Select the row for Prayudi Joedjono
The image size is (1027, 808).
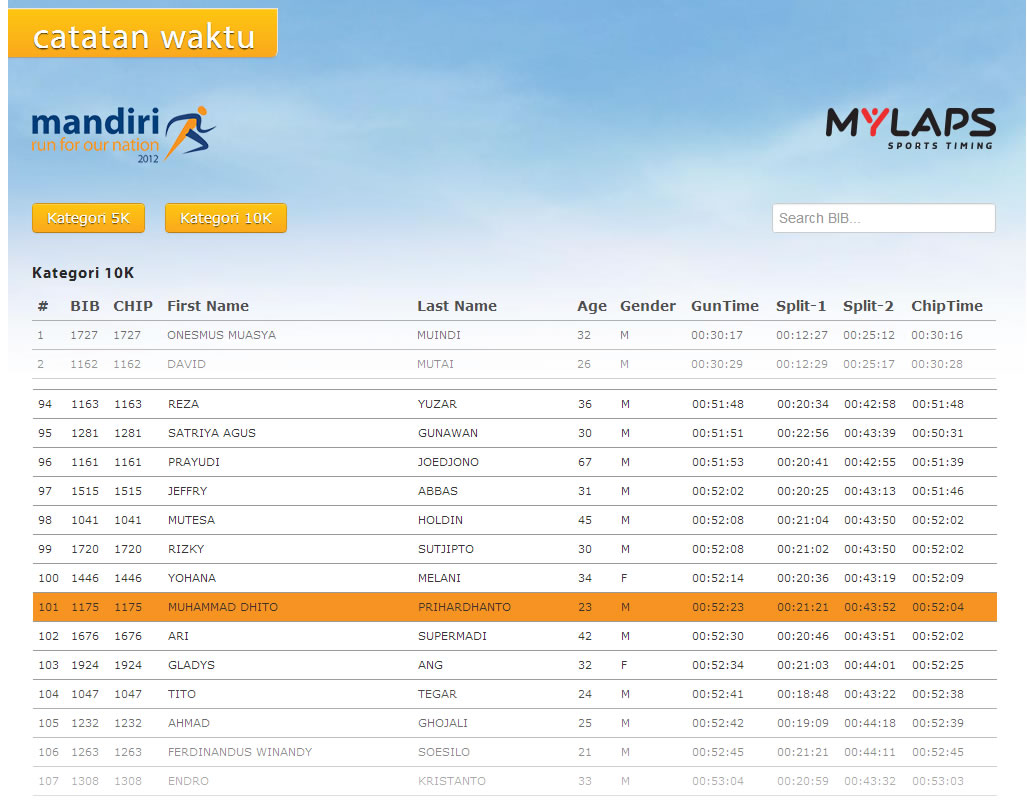pyautogui.click(x=514, y=462)
